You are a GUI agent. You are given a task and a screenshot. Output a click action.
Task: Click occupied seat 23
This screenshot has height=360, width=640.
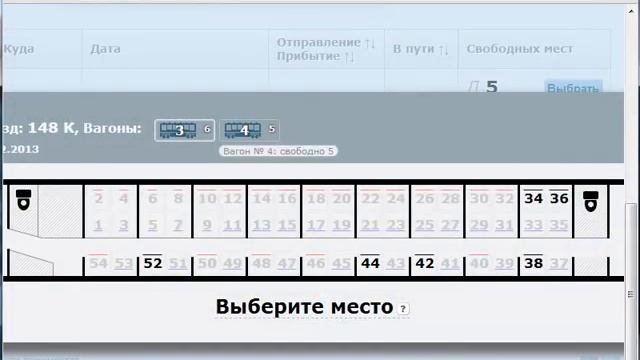(x=396, y=225)
